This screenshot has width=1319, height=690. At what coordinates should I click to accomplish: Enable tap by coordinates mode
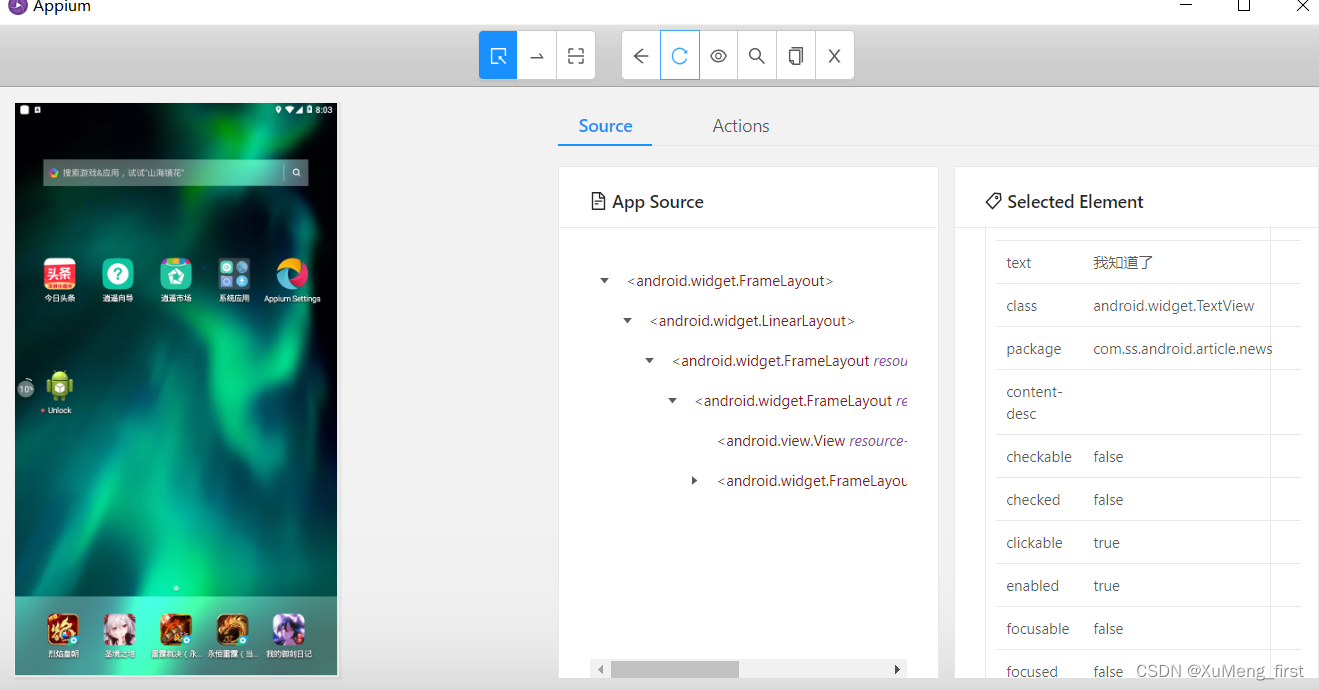(x=575, y=55)
